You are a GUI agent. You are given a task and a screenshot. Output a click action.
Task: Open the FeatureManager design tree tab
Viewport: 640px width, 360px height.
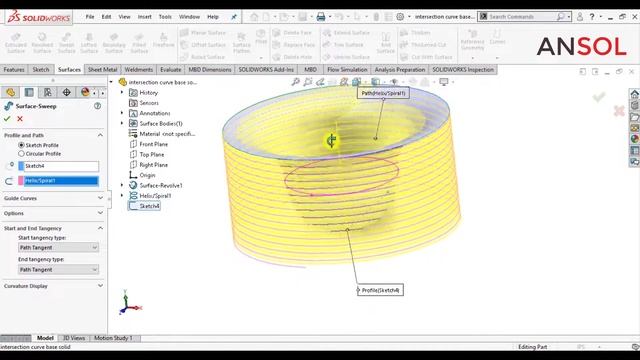(x=11, y=92)
